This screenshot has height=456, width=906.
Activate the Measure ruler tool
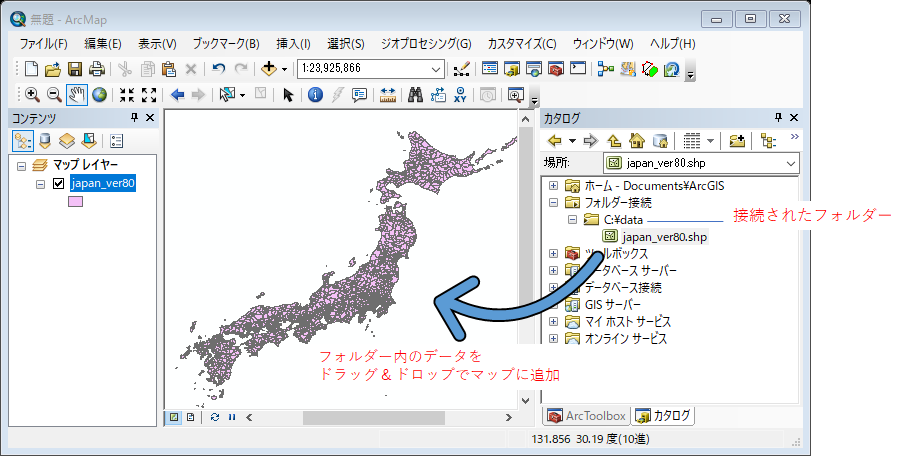point(388,94)
